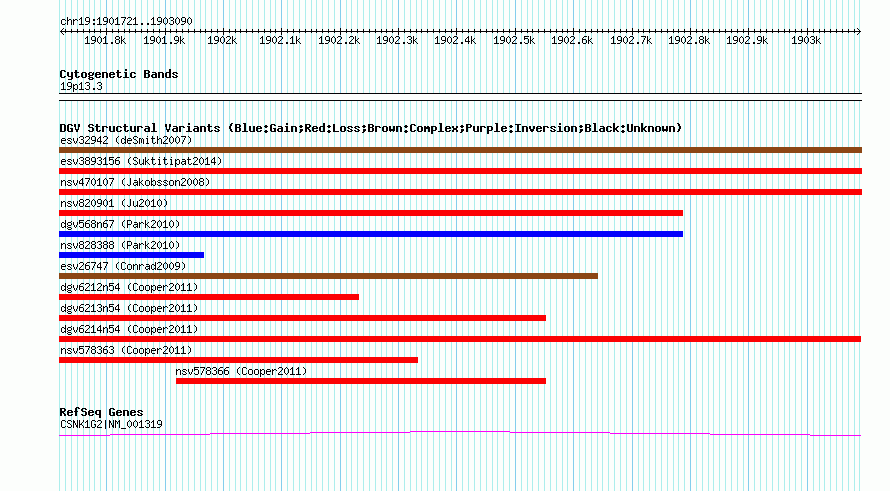Click the magenta CSNK1G2 gene track line
This screenshot has height=491, width=890.
point(460,434)
